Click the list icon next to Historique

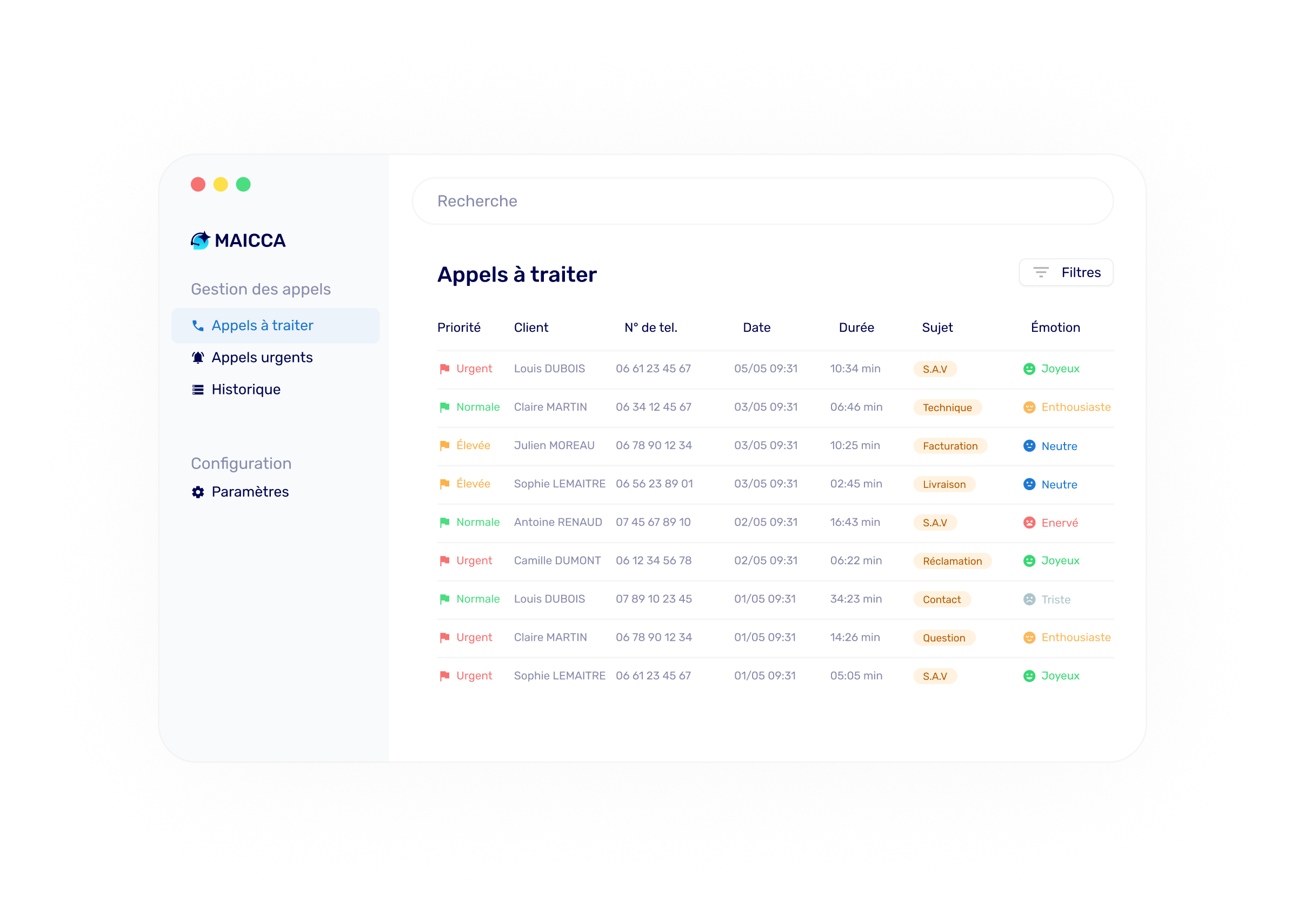tap(198, 390)
